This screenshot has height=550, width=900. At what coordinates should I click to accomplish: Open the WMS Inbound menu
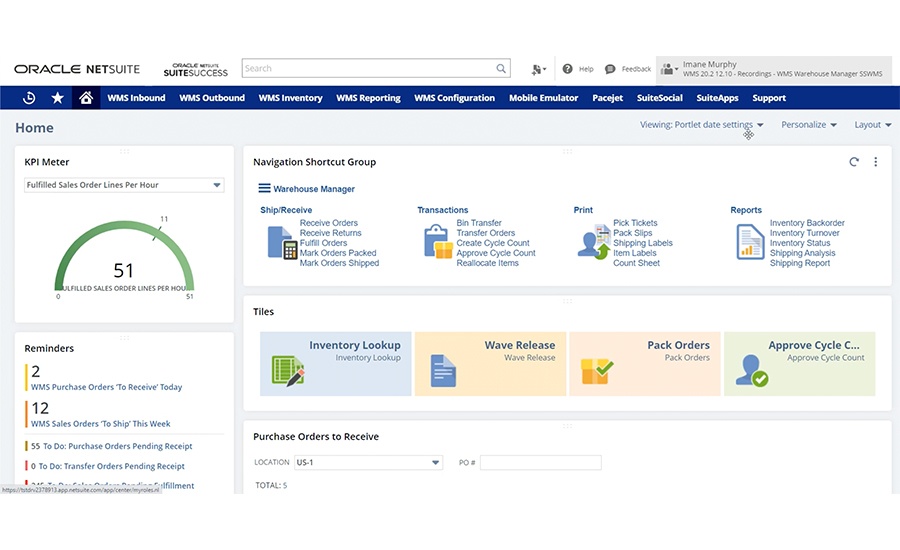pos(136,98)
